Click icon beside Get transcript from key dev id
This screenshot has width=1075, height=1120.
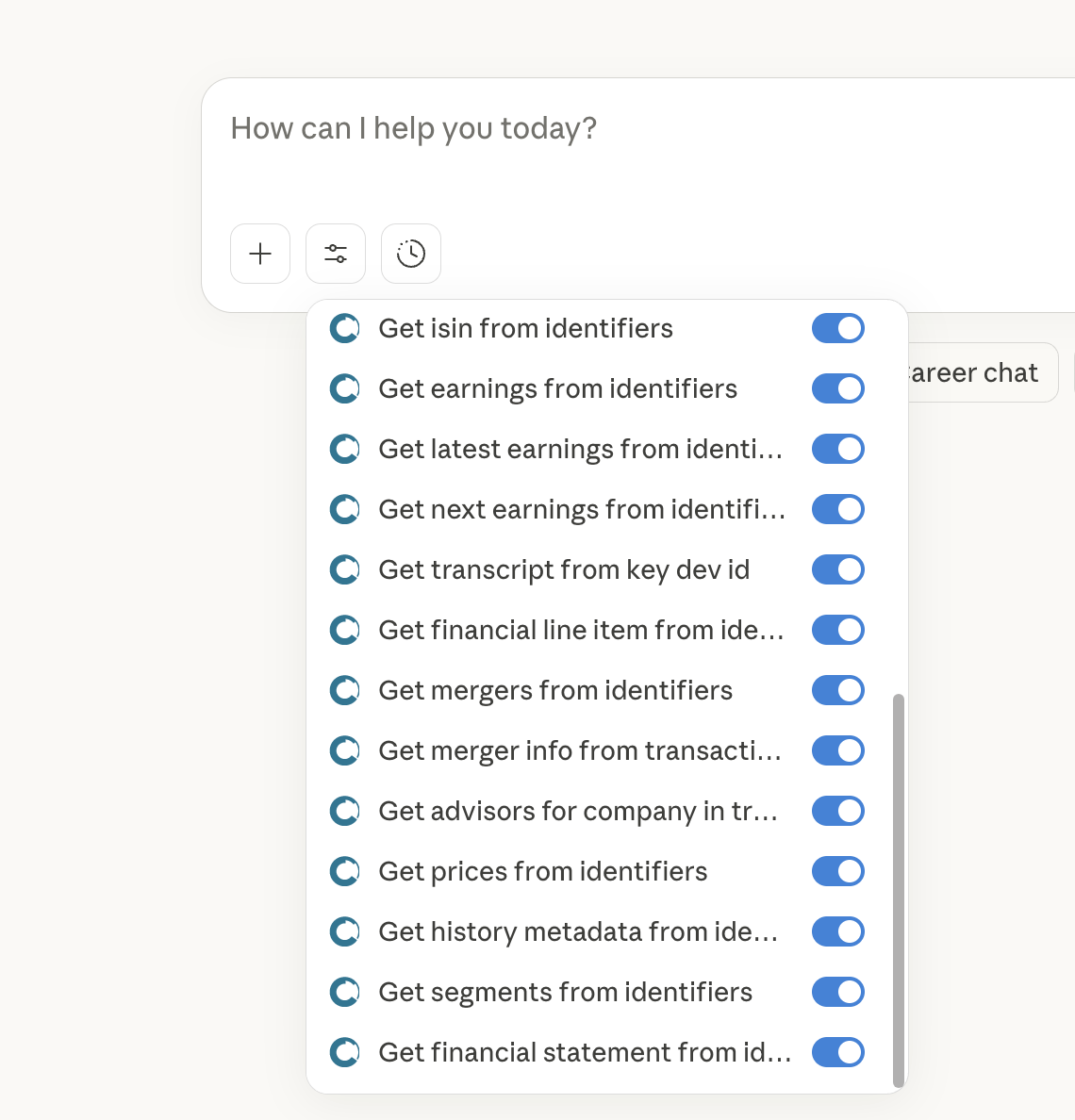click(x=345, y=569)
